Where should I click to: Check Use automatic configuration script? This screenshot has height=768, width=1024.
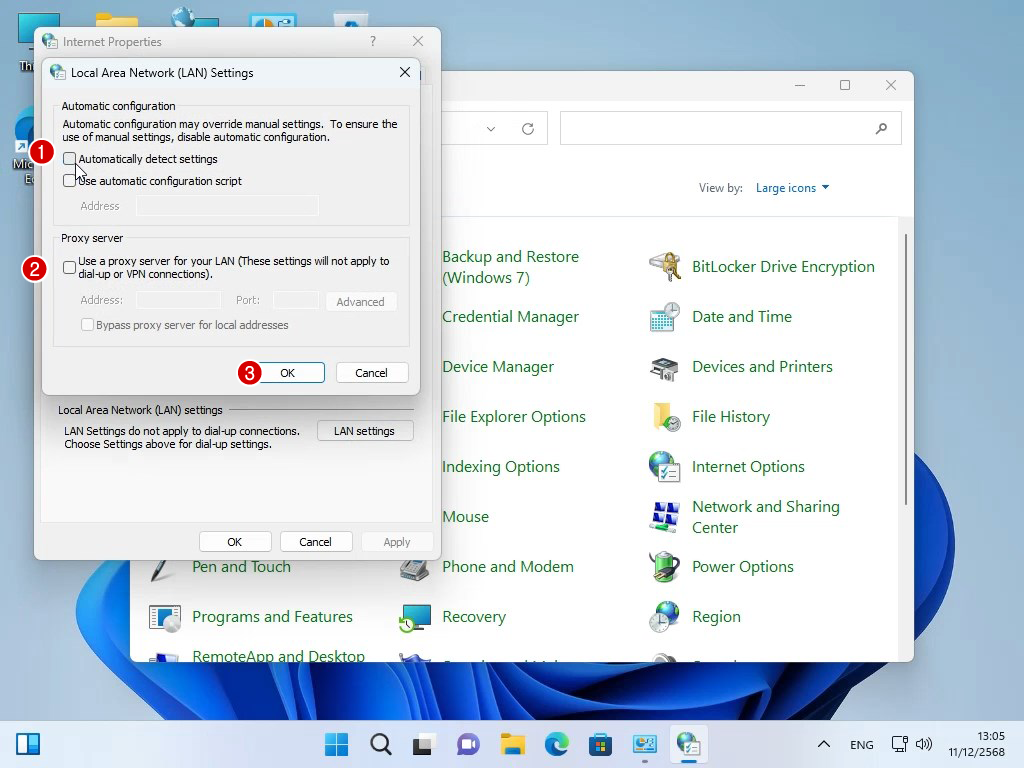[69, 181]
